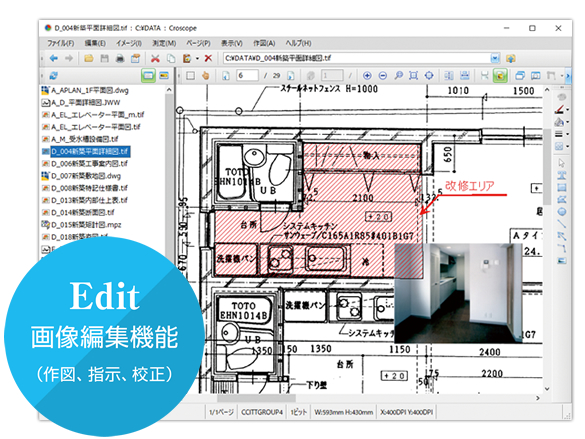Open the pattern fill dropdown arrow

[x=567, y=147]
